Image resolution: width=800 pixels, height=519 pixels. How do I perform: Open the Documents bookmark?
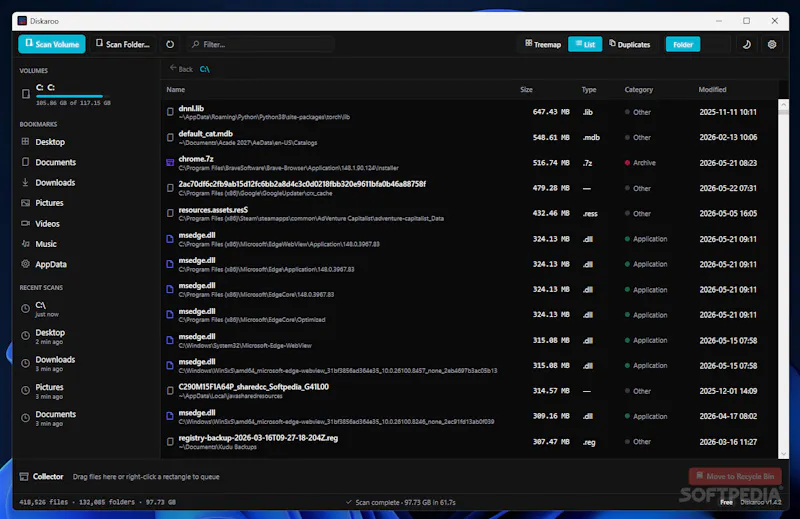(x=55, y=162)
